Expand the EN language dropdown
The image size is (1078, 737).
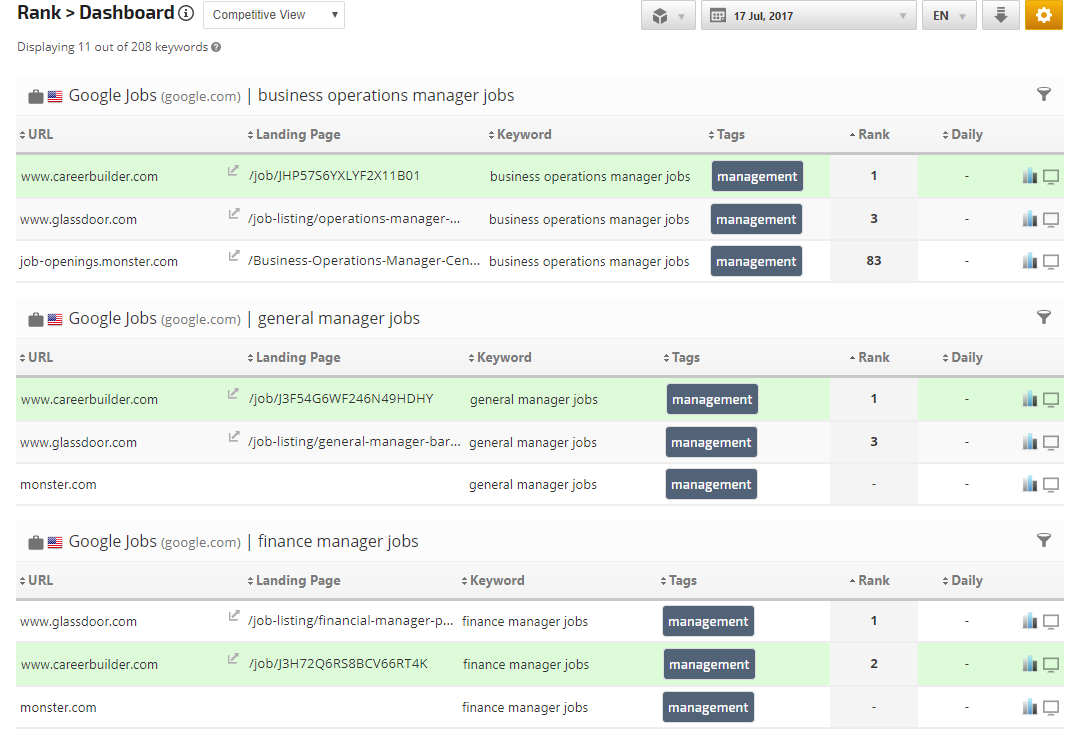click(x=948, y=16)
